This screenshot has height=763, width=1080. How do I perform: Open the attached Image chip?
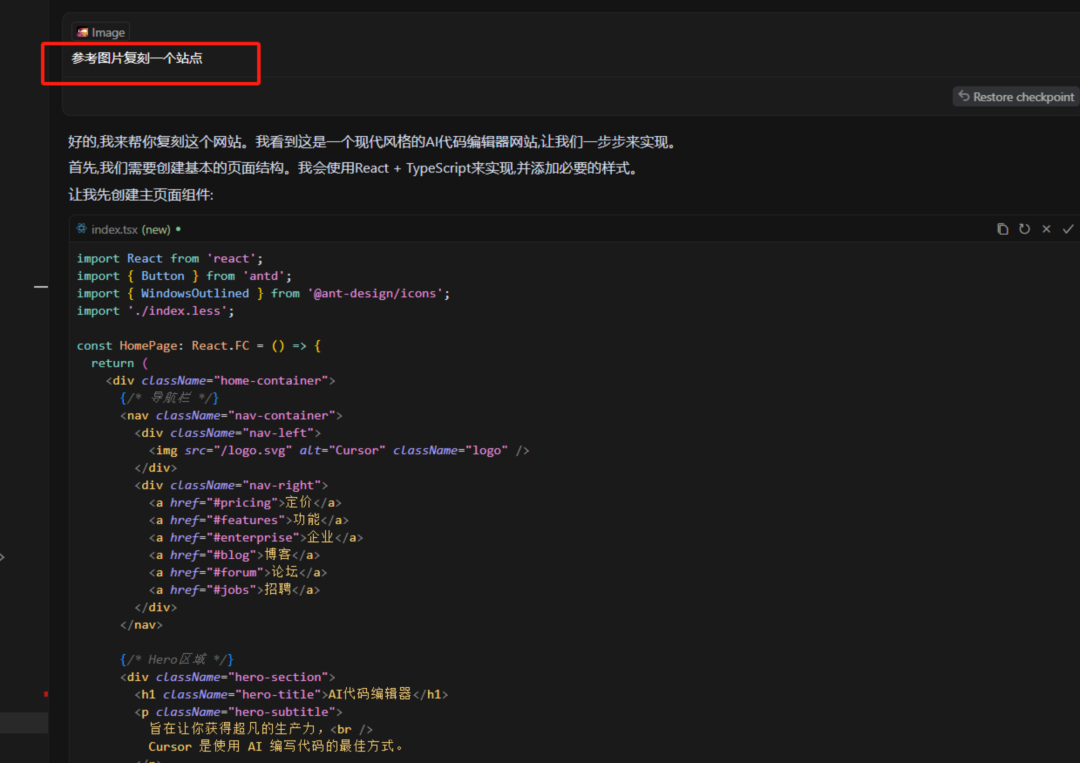[100, 32]
